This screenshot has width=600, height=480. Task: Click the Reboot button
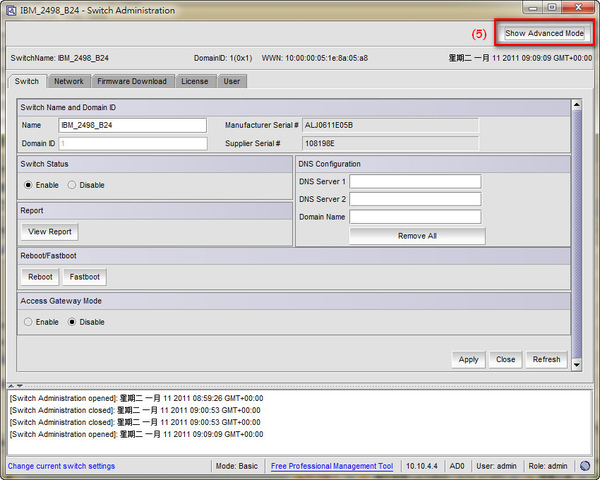[x=40, y=277]
